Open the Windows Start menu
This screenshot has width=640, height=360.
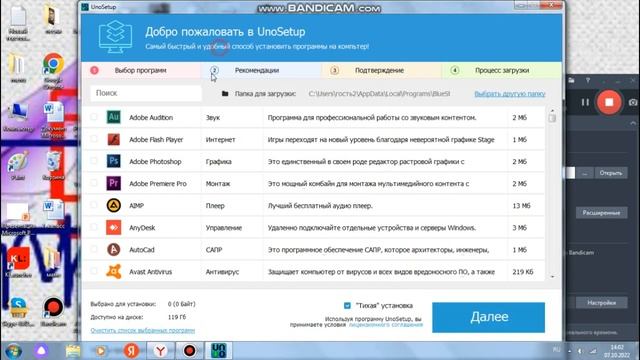coord(13,351)
